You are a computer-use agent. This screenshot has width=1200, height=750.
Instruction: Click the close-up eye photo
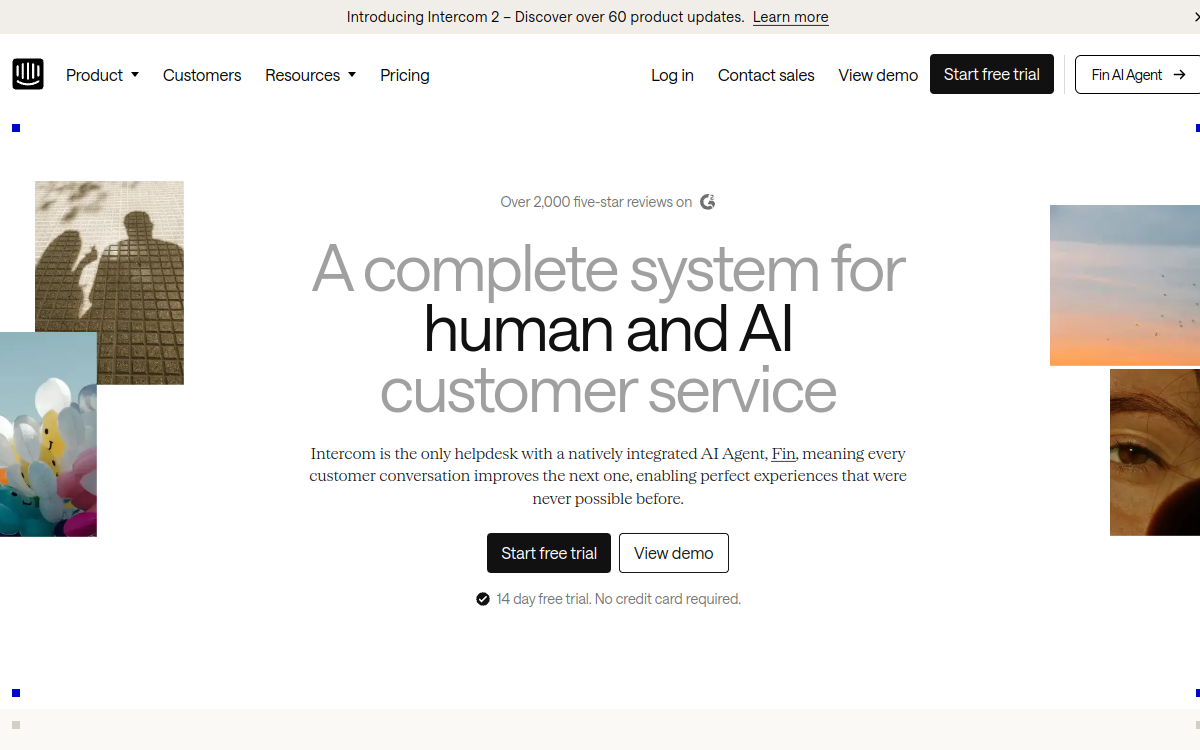(x=1155, y=452)
